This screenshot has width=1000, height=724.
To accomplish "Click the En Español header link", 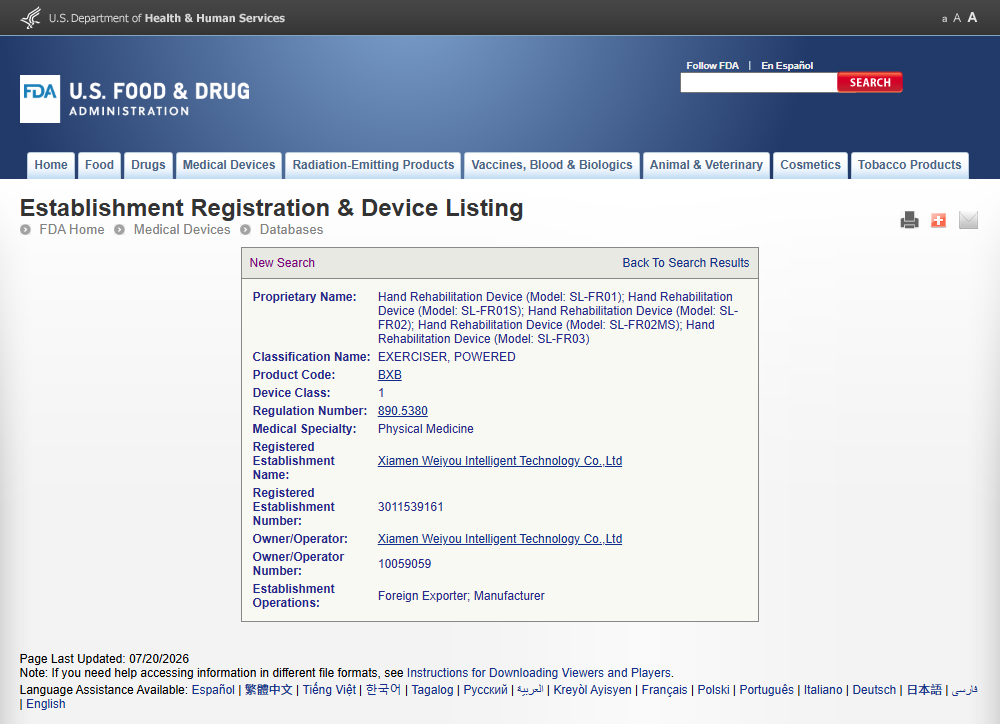I will (x=787, y=66).
